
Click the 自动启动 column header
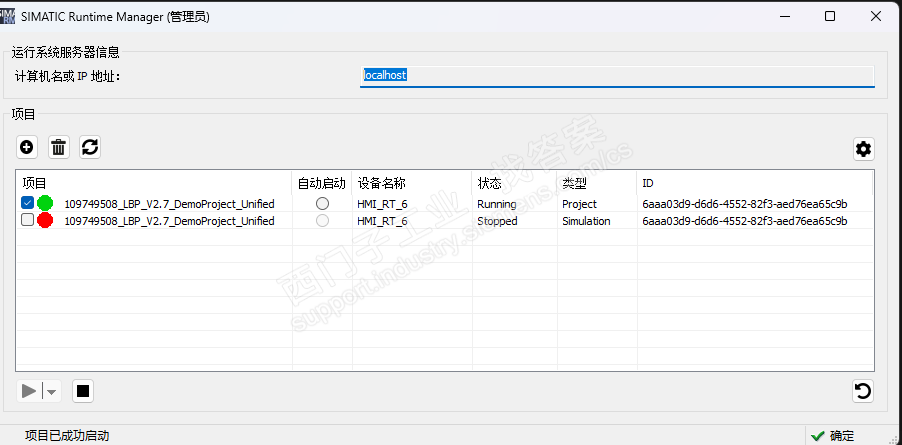[x=322, y=183]
